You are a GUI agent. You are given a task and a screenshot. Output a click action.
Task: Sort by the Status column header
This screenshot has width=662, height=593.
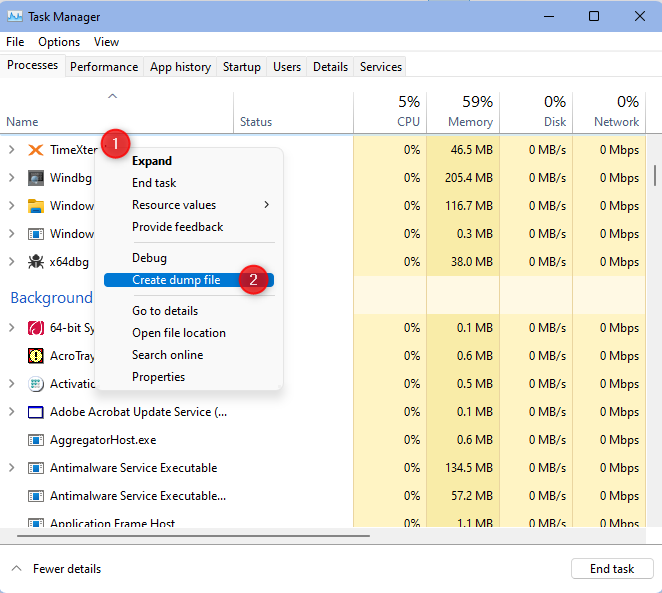(293, 113)
